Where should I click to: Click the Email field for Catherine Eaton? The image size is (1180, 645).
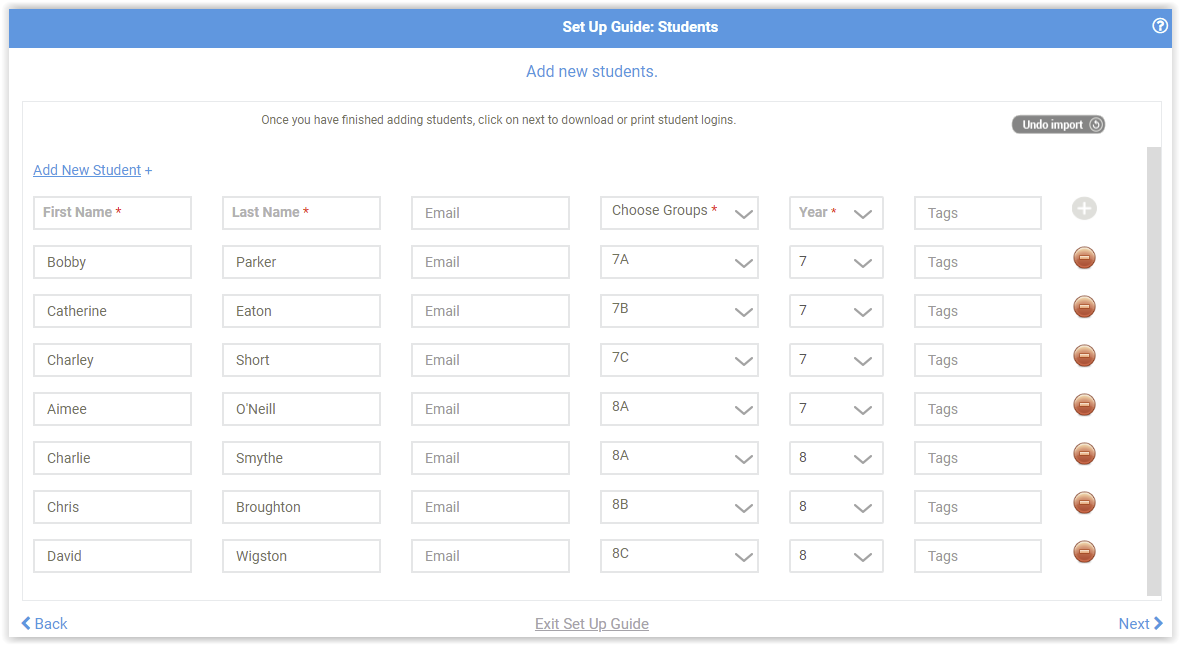(x=490, y=311)
